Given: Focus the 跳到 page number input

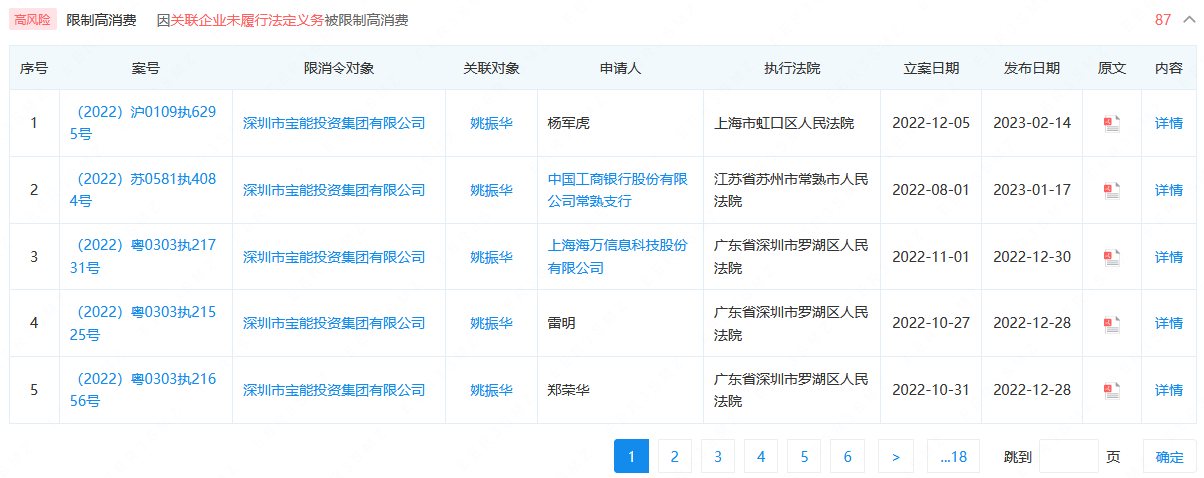Looking at the screenshot, I should click(x=1069, y=456).
